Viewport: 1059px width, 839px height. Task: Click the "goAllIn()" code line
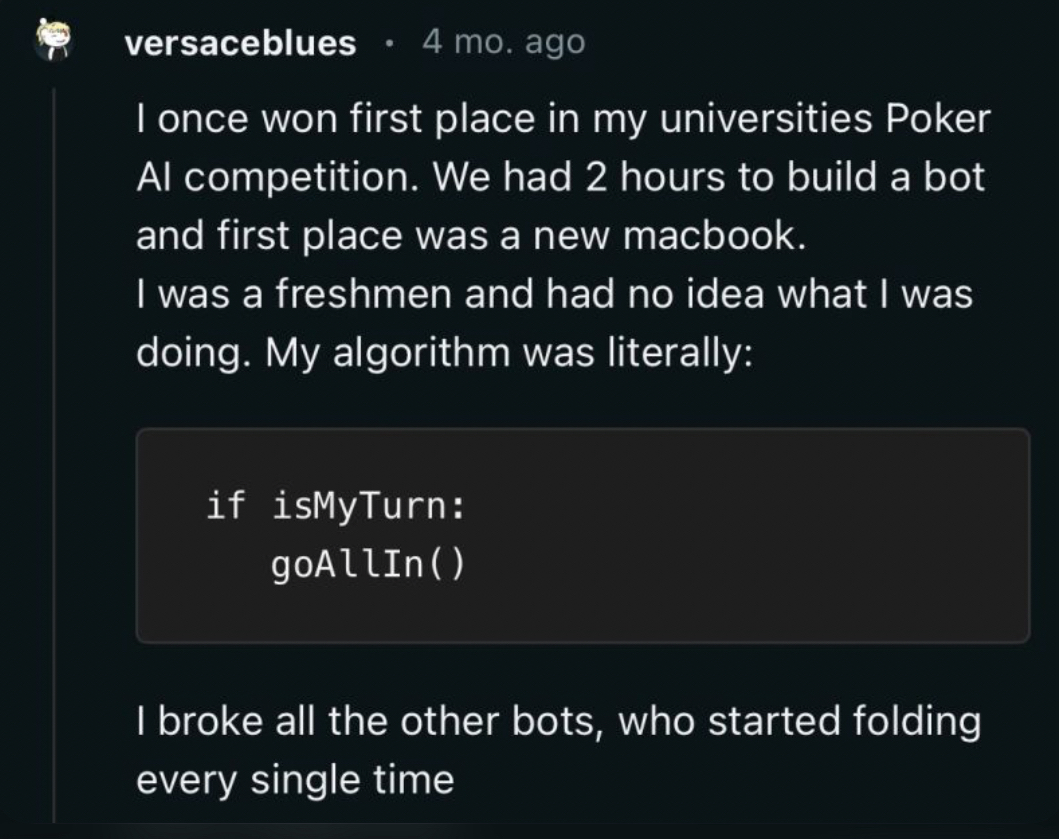(367, 567)
